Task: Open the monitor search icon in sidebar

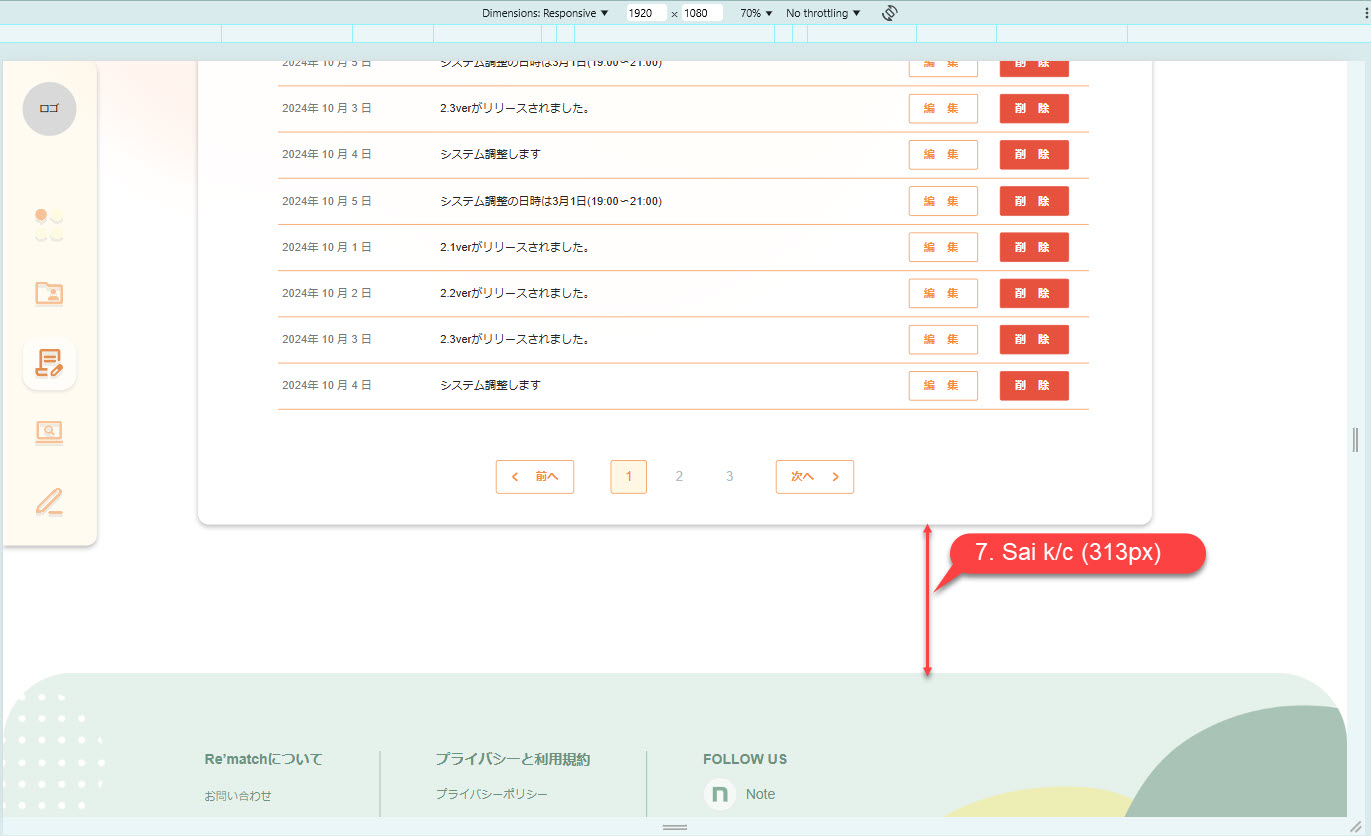Action: pyautogui.click(x=49, y=432)
